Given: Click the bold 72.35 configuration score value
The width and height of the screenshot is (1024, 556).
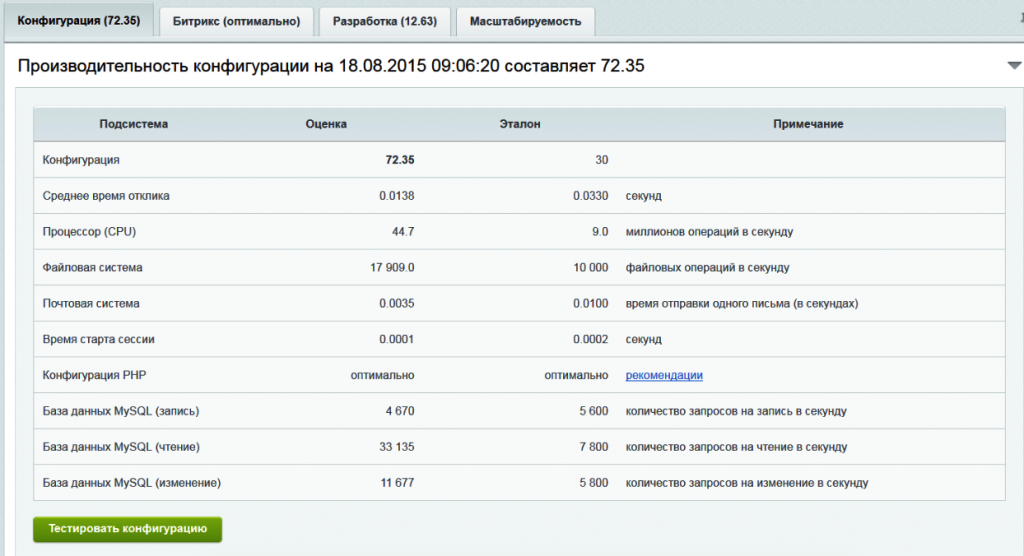Looking at the screenshot, I should click(x=399, y=160).
